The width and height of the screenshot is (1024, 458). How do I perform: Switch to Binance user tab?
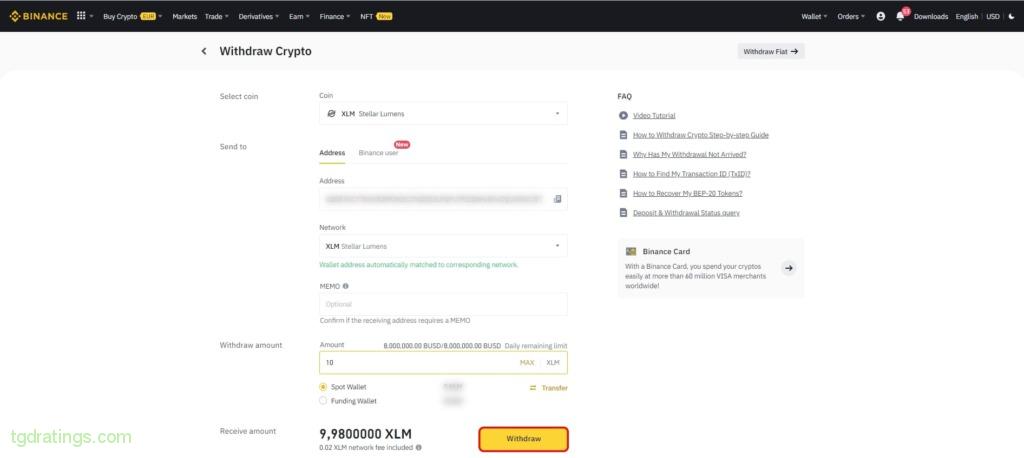pyautogui.click(x=378, y=153)
